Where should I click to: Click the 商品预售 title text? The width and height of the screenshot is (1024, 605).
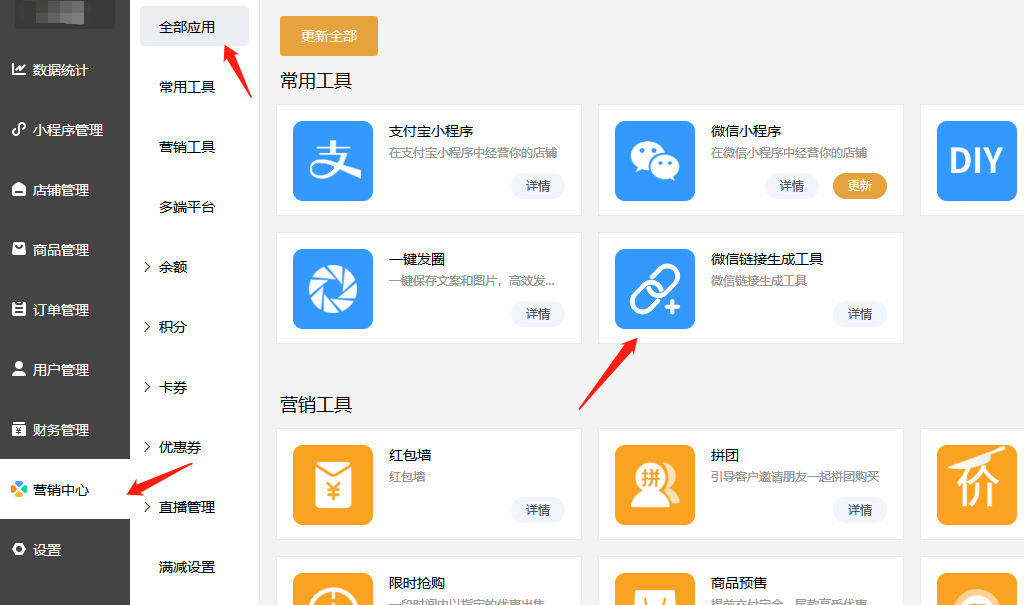[739, 583]
